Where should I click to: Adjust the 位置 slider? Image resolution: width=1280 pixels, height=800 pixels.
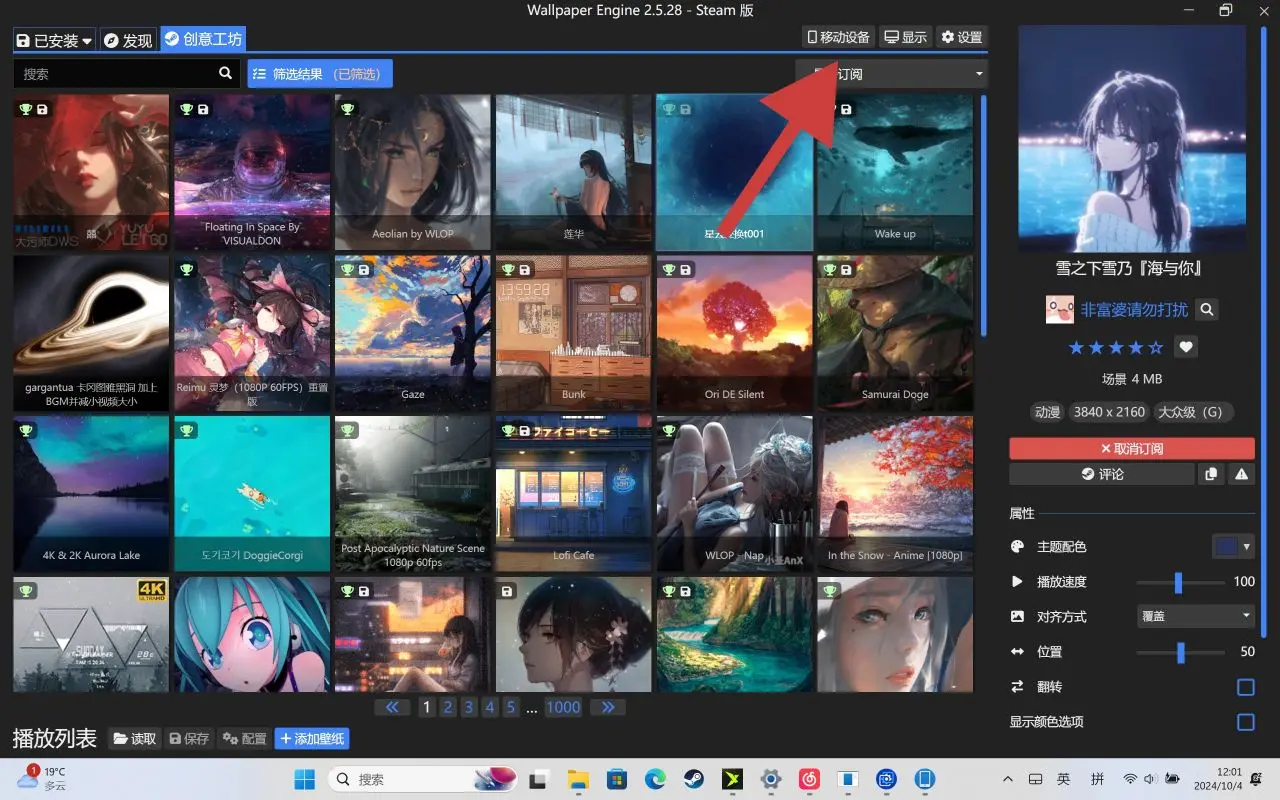click(x=1180, y=652)
